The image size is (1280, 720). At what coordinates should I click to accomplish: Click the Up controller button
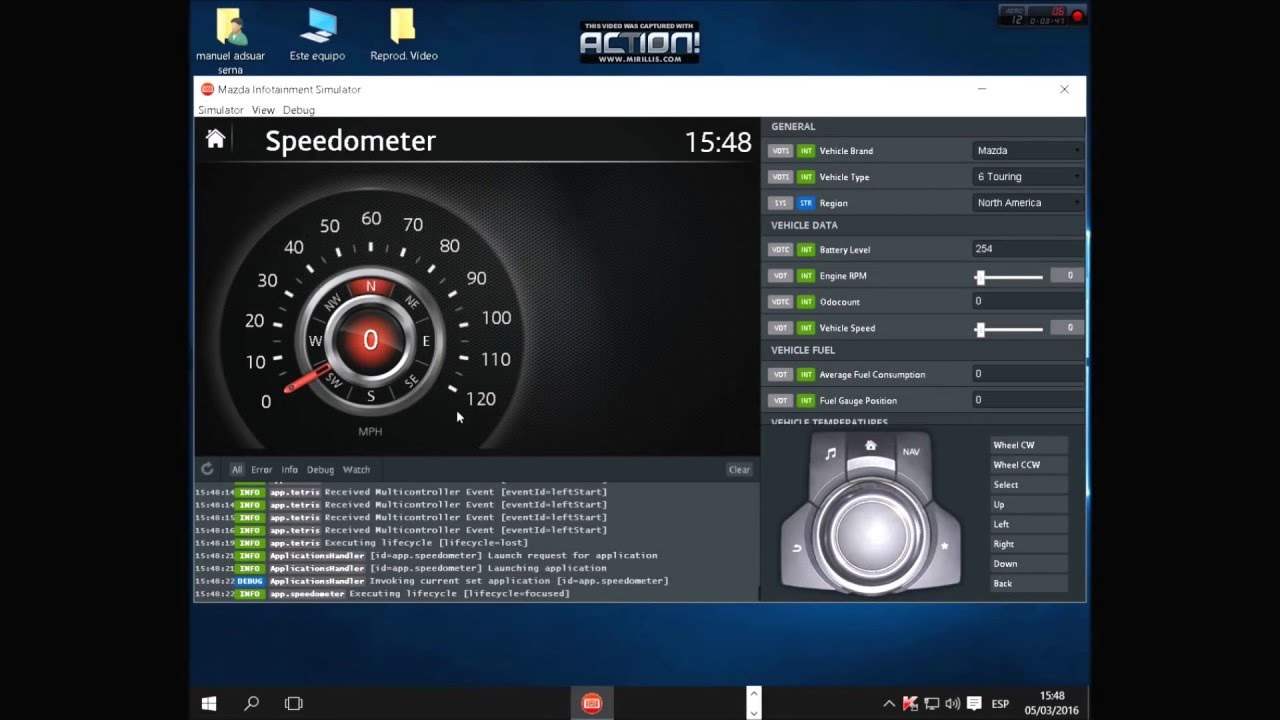tap(1029, 504)
